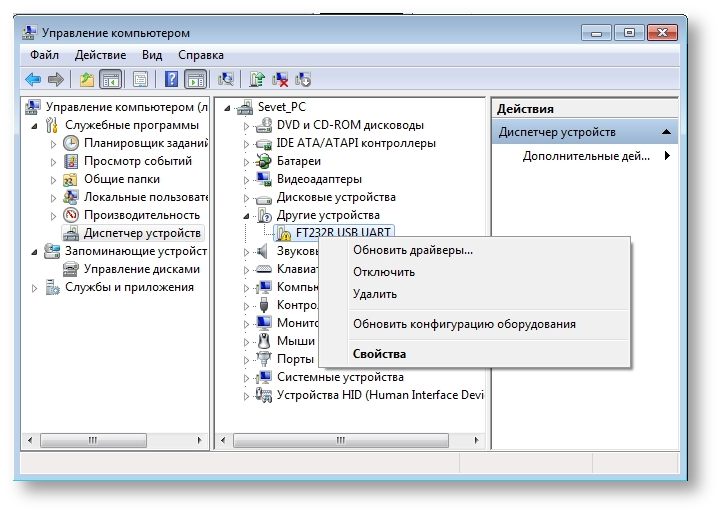Open Help with the question mark icon
This screenshot has width=722, height=515.
[x=171, y=80]
